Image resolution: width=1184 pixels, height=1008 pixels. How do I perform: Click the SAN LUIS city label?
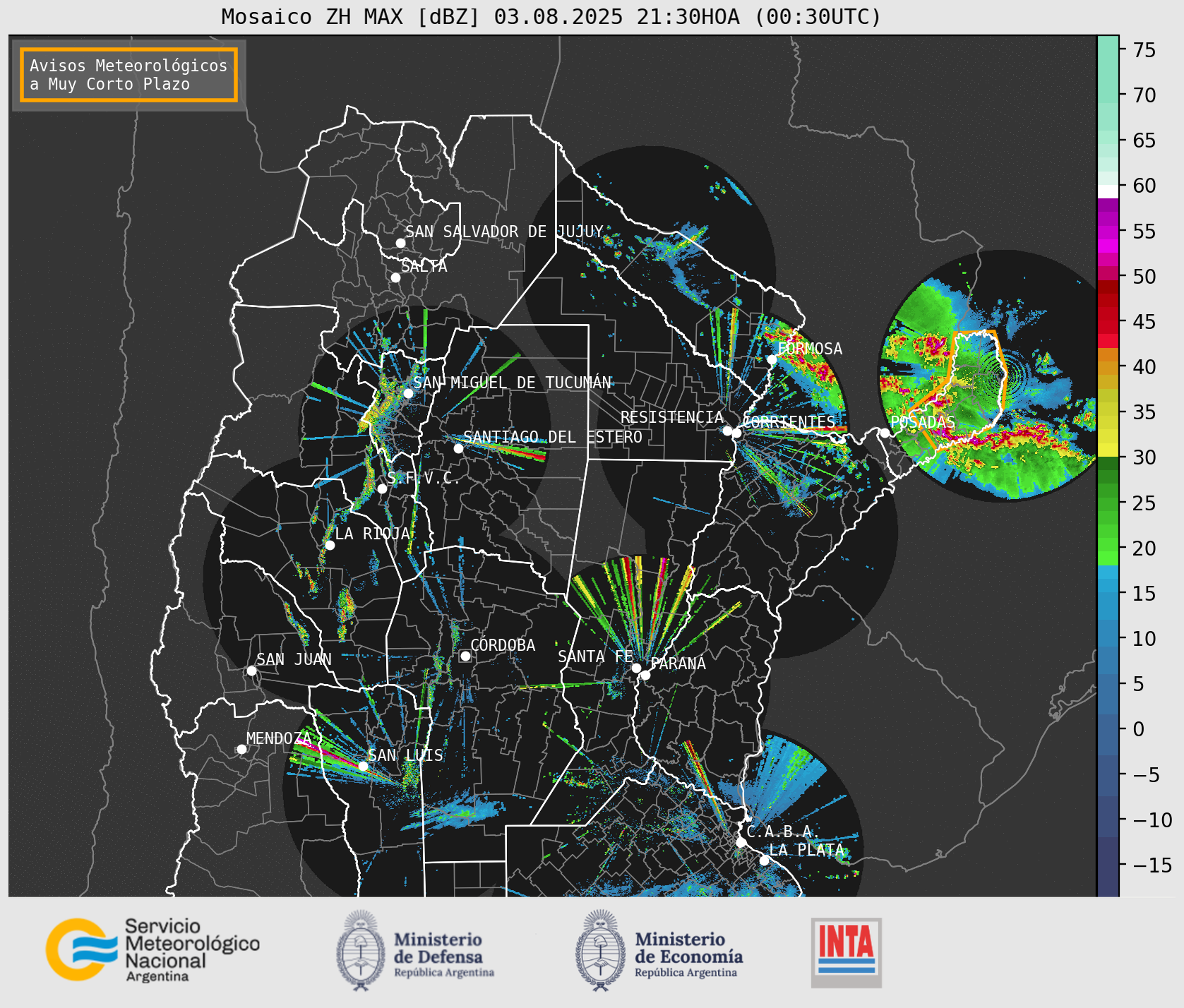[406, 755]
